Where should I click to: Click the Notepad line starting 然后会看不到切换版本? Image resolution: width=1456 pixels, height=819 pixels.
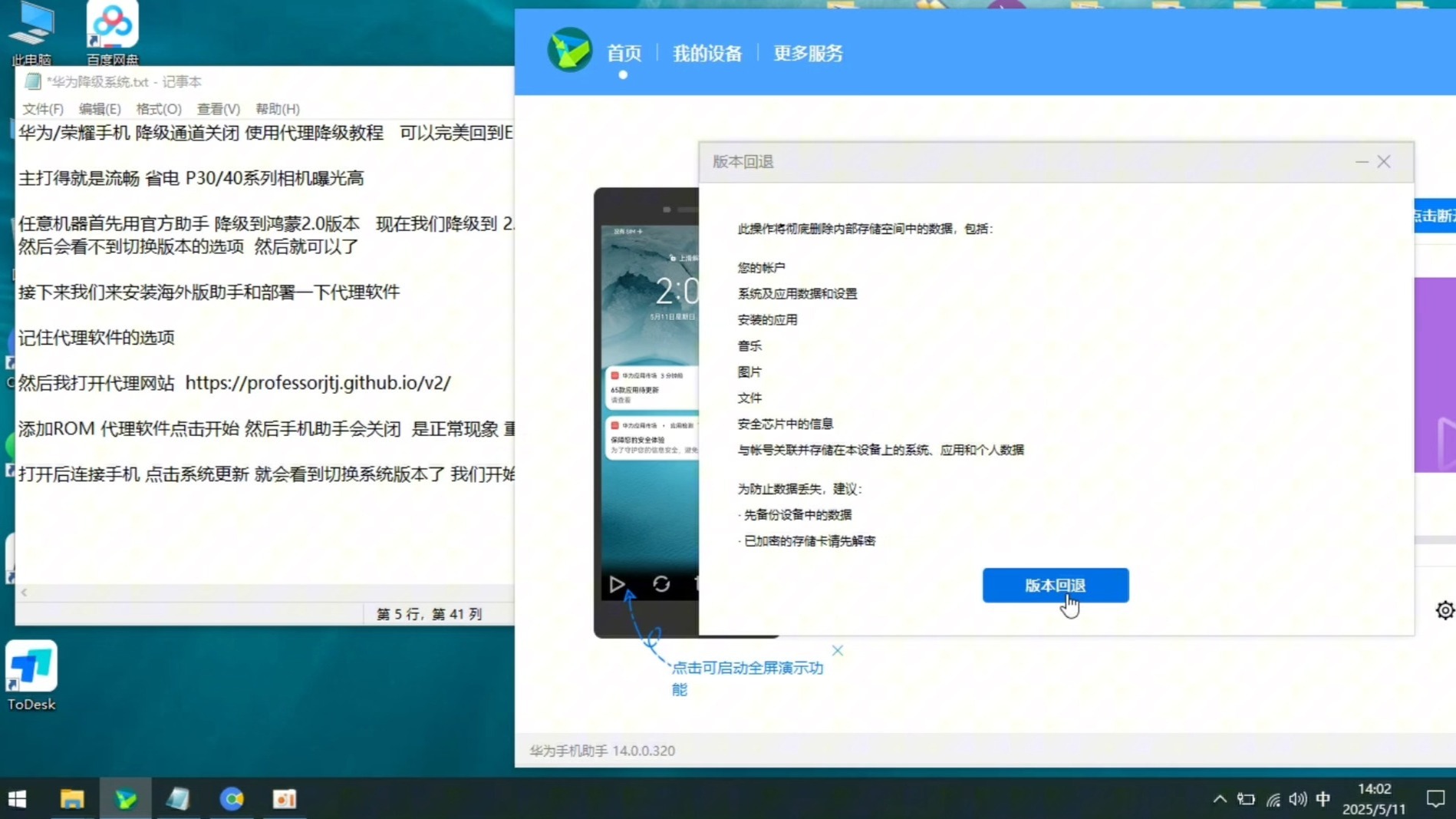point(189,247)
